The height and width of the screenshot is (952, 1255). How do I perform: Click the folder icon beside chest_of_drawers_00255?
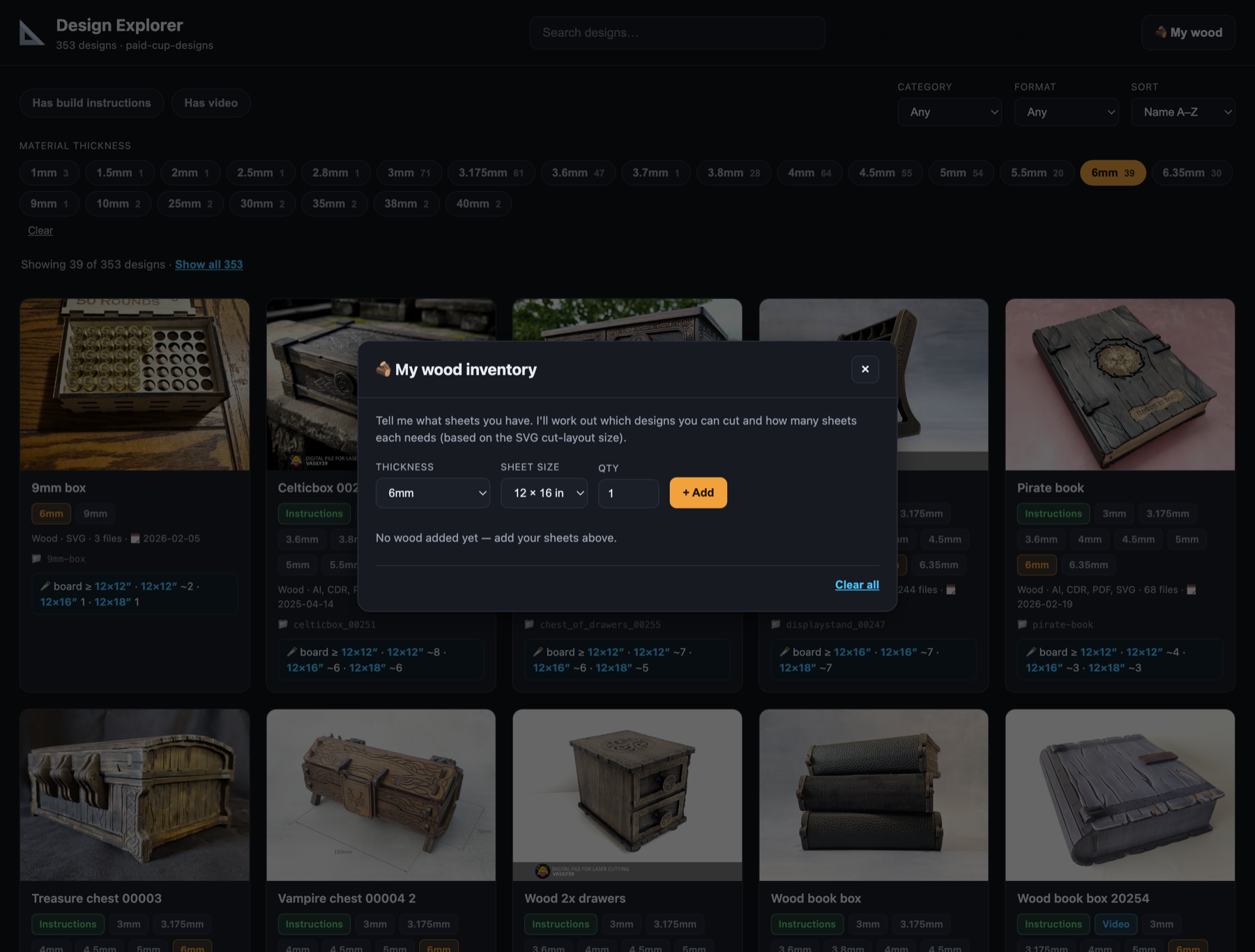[x=529, y=624]
